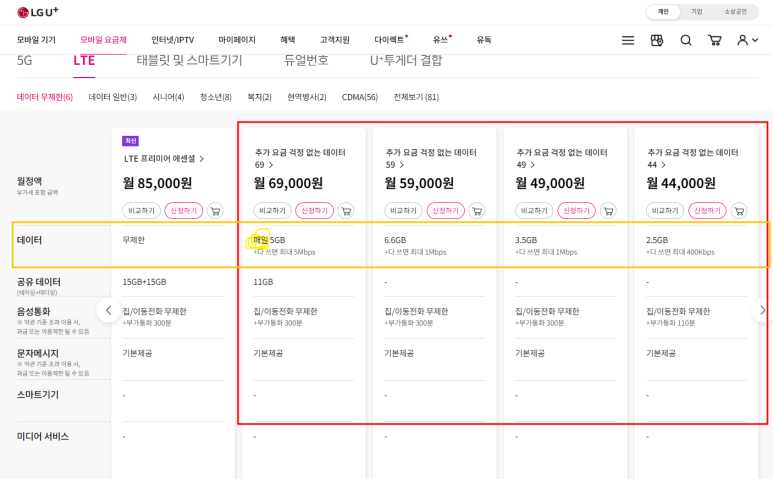Screen dimensions: 773x479
Task: Click the LG U+ logo
Action: [37, 12]
